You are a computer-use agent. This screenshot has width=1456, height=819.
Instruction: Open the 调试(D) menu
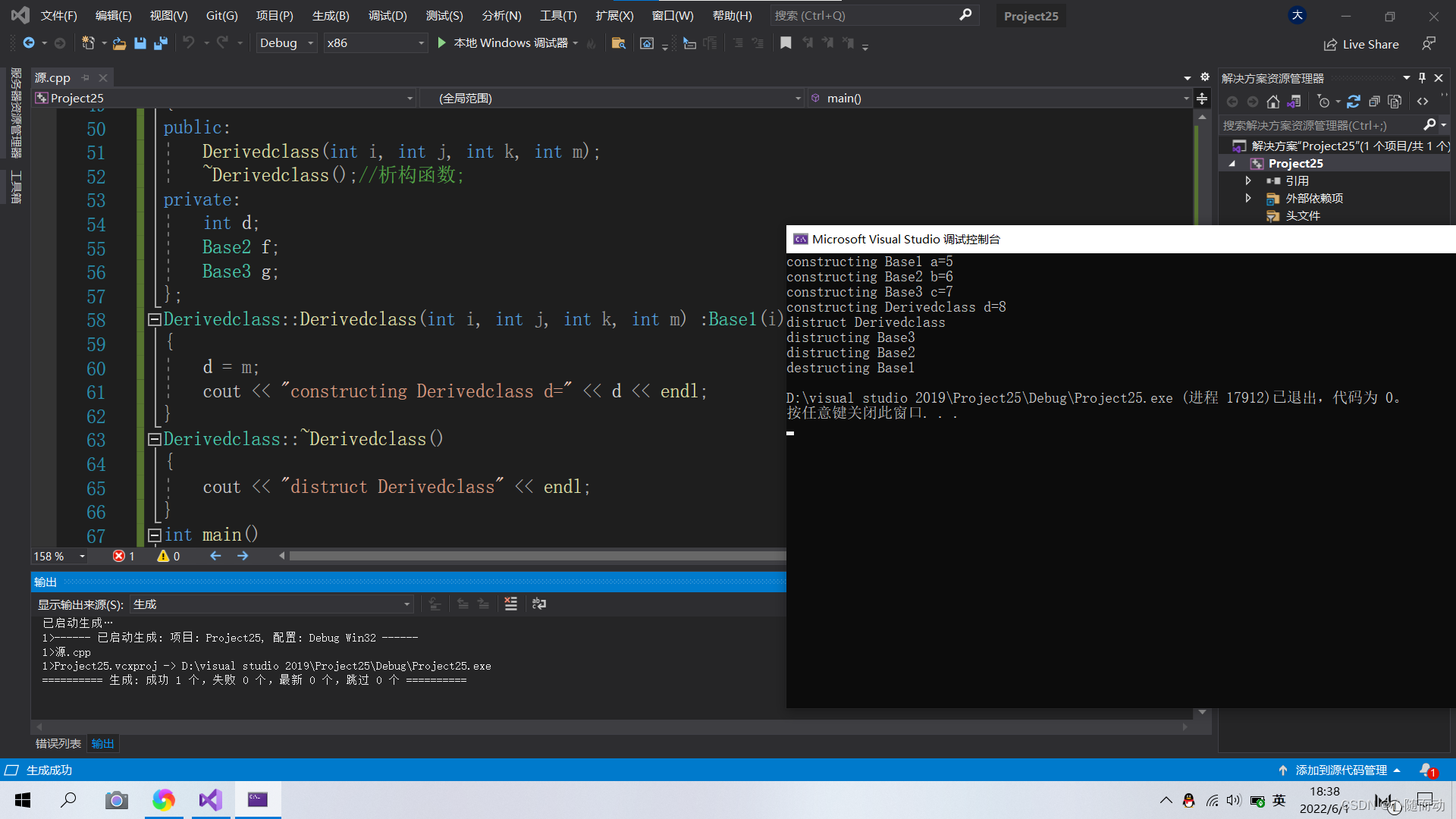(388, 15)
